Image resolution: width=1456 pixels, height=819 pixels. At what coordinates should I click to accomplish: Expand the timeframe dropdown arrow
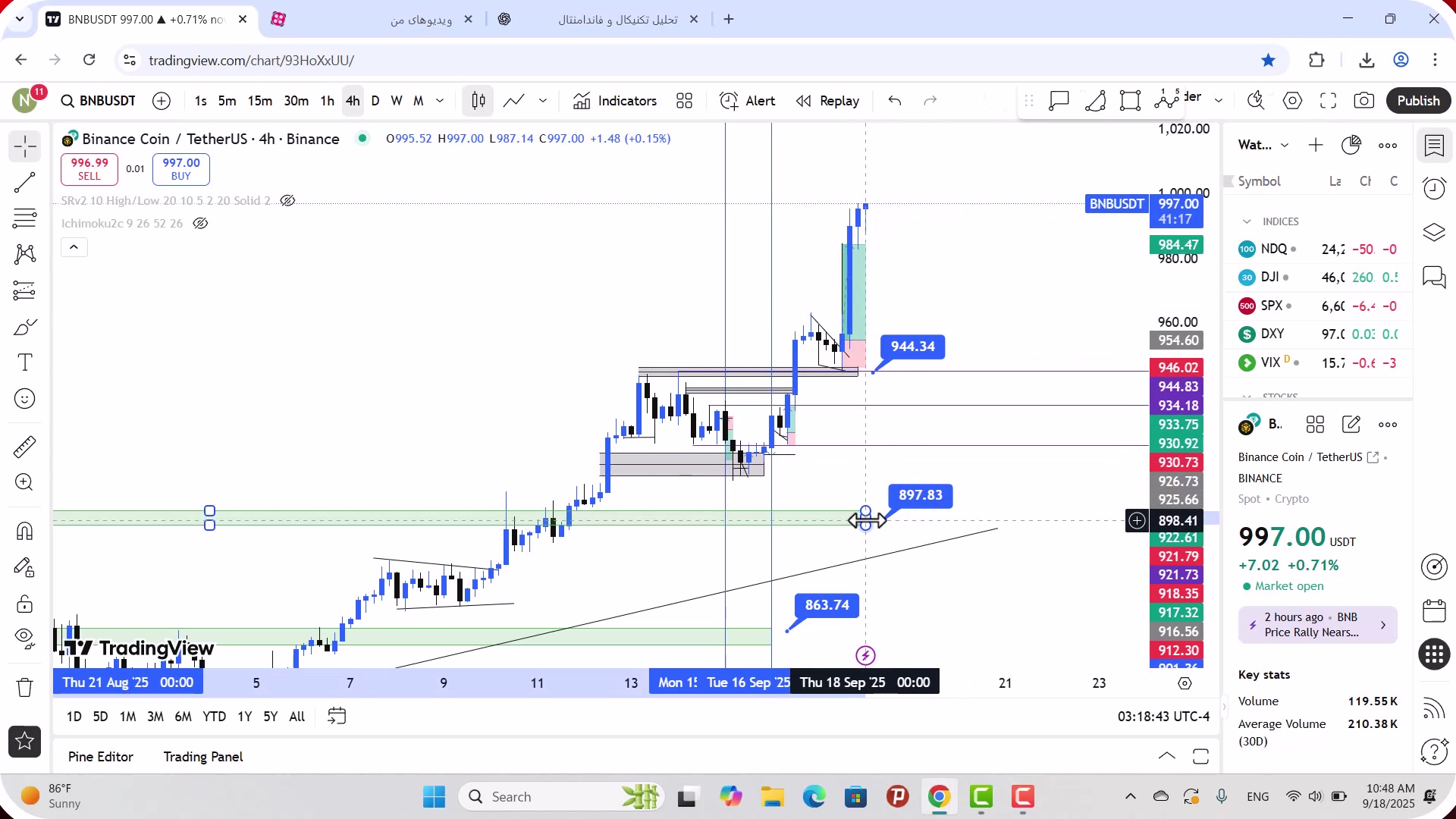coord(440,101)
